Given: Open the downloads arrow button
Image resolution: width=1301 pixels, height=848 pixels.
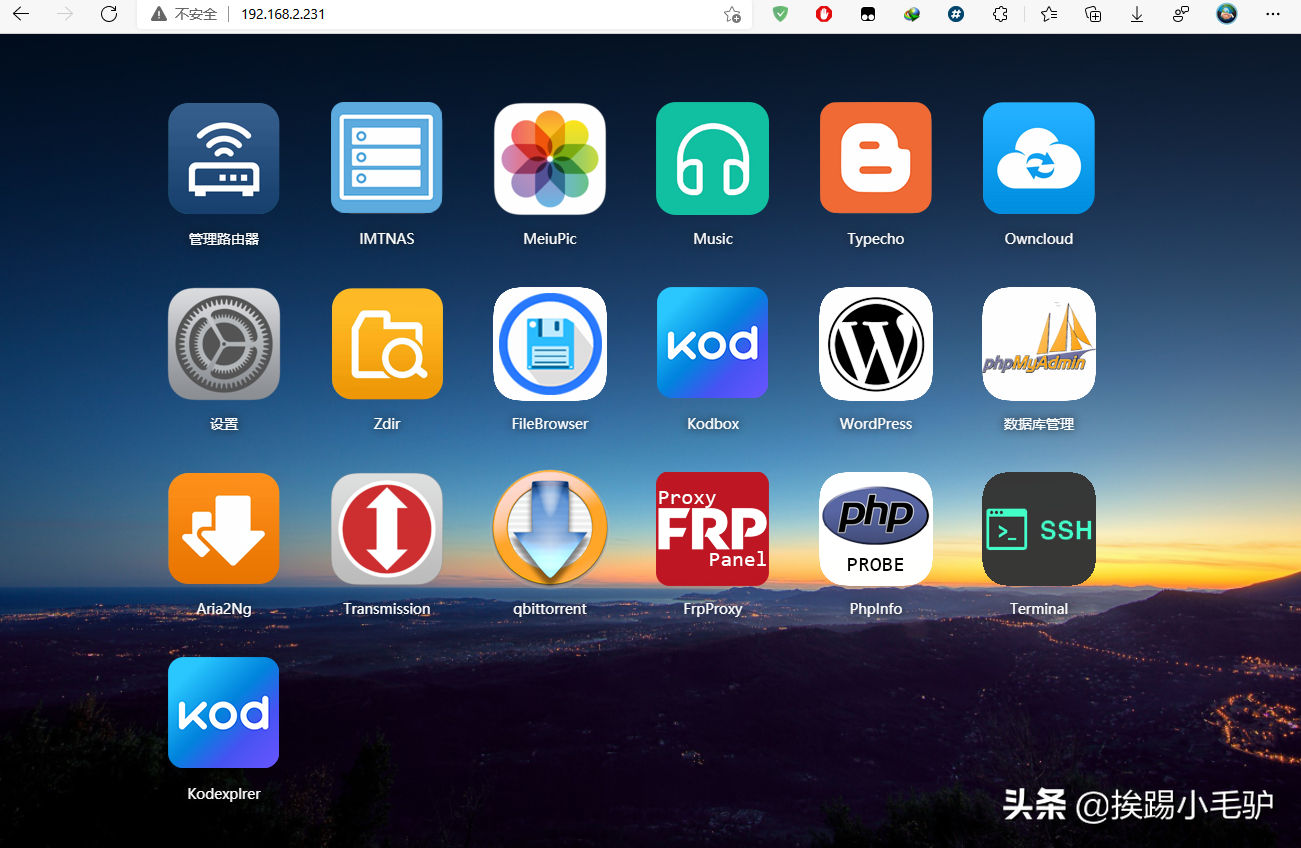Looking at the screenshot, I should point(1137,14).
